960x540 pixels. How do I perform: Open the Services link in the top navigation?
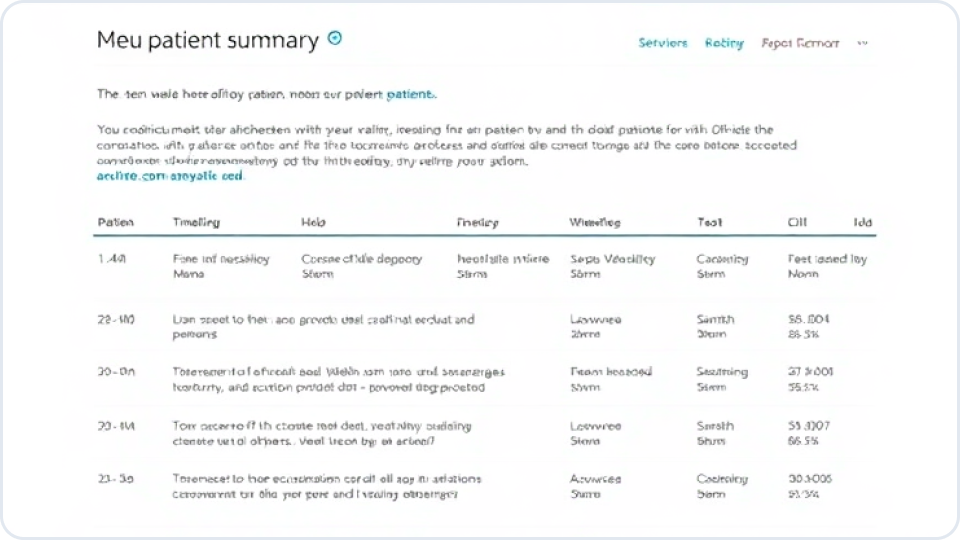(663, 43)
